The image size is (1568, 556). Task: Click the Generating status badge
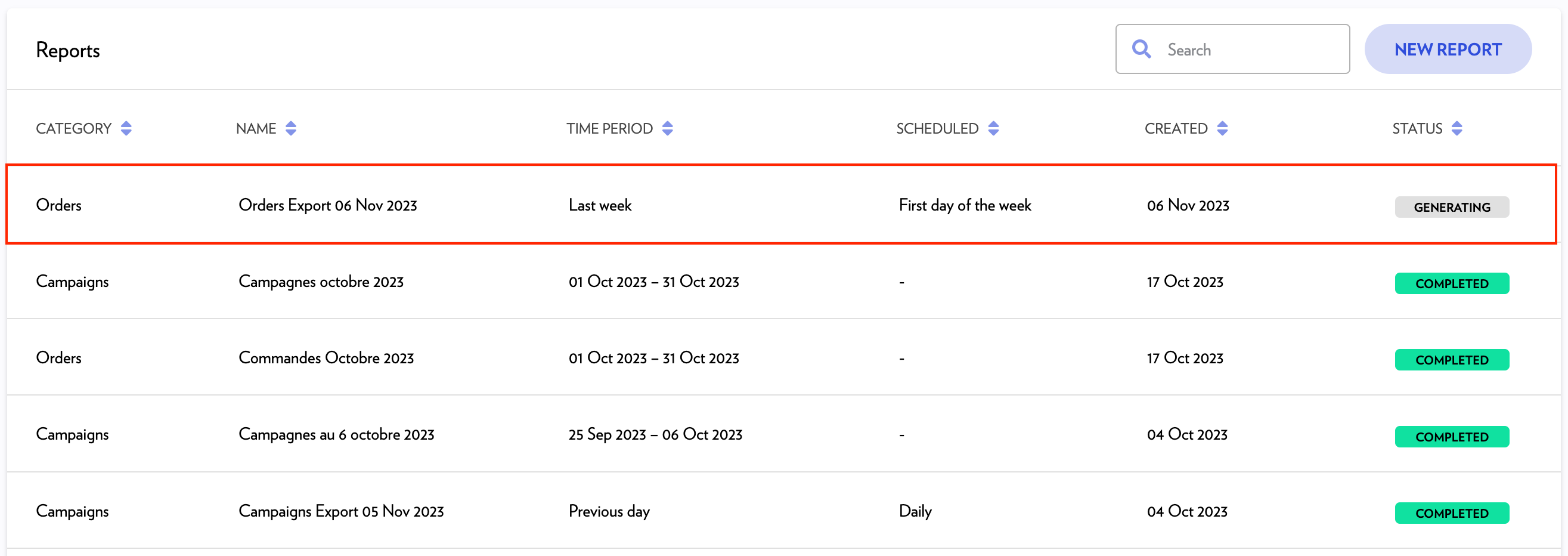point(1452,207)
